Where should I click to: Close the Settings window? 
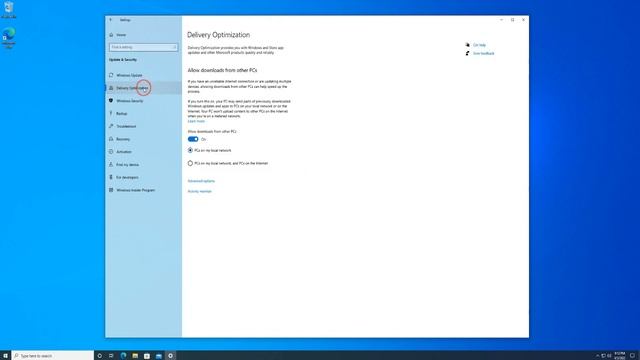(x=524, y=20)
